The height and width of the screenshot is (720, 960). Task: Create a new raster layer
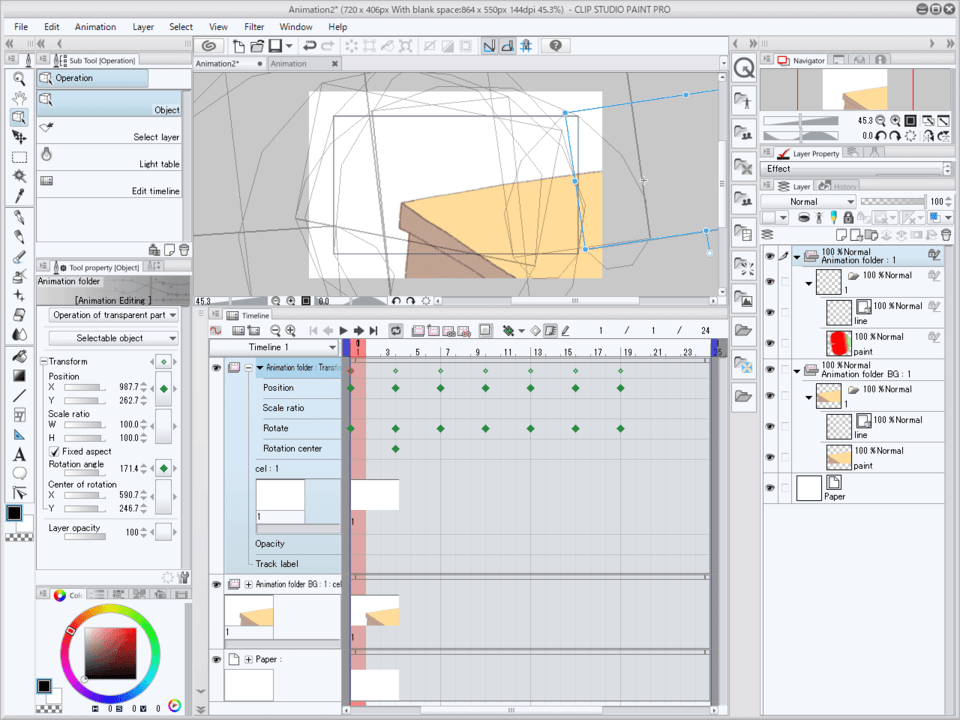(x=841, y=234)
